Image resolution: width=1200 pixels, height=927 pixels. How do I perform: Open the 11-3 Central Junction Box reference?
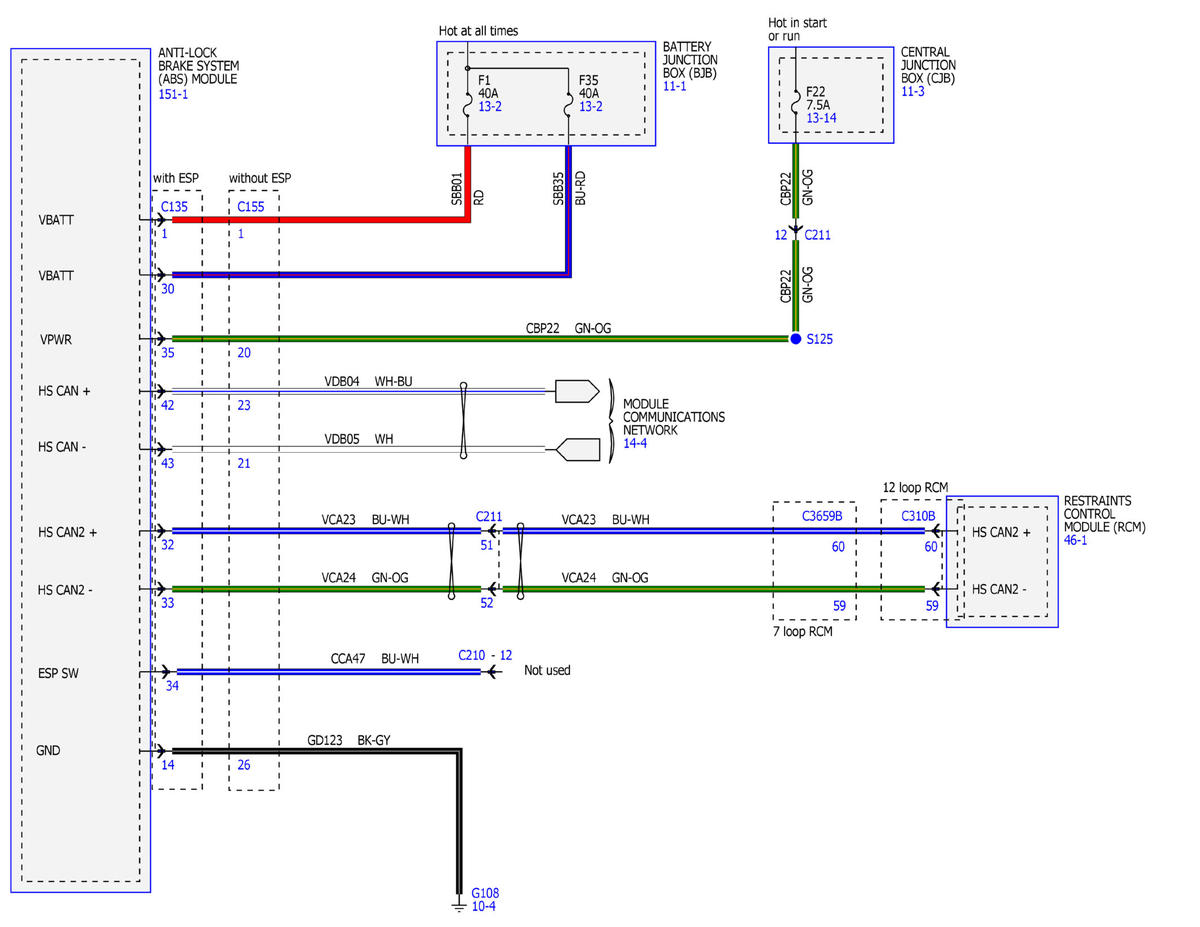913,92
